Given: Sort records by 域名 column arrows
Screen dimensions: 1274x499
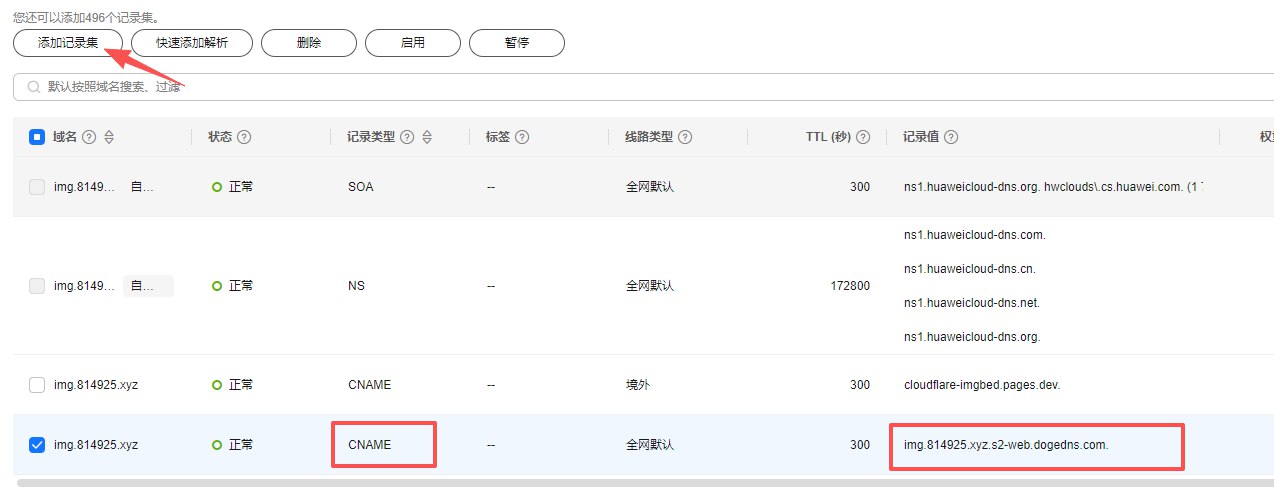Looking at the screenshot, I should click(109, 138).
